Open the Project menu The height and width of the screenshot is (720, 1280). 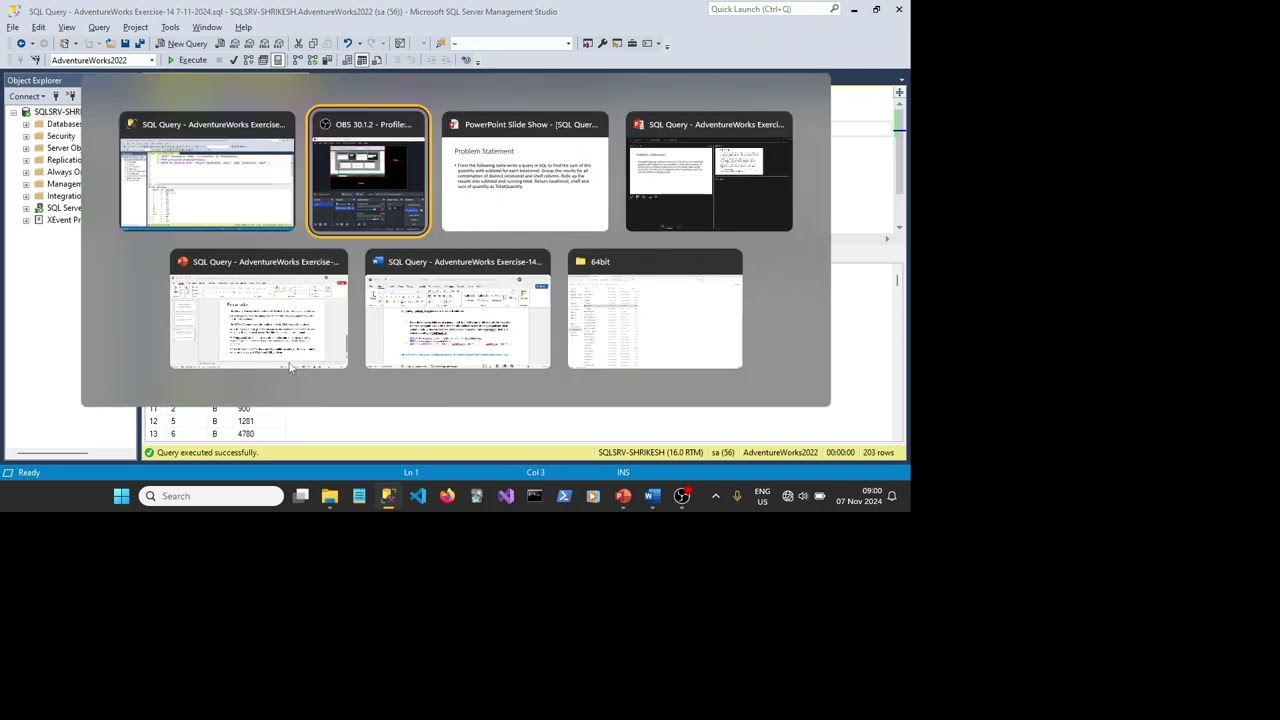point(135,27)
